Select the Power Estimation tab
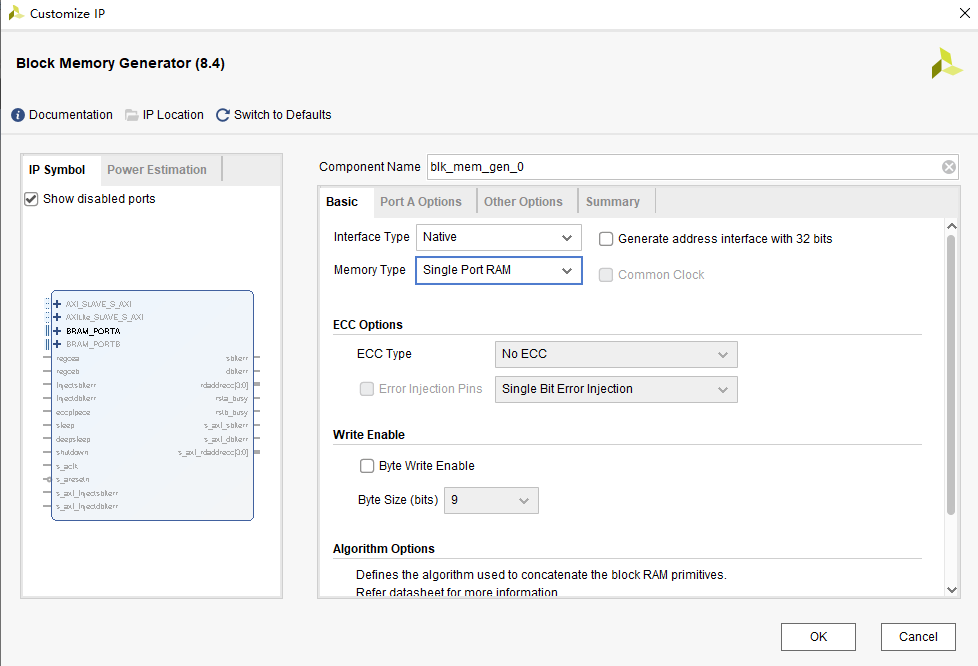This screenshot has height=666, width=978. tap(157, 170)
